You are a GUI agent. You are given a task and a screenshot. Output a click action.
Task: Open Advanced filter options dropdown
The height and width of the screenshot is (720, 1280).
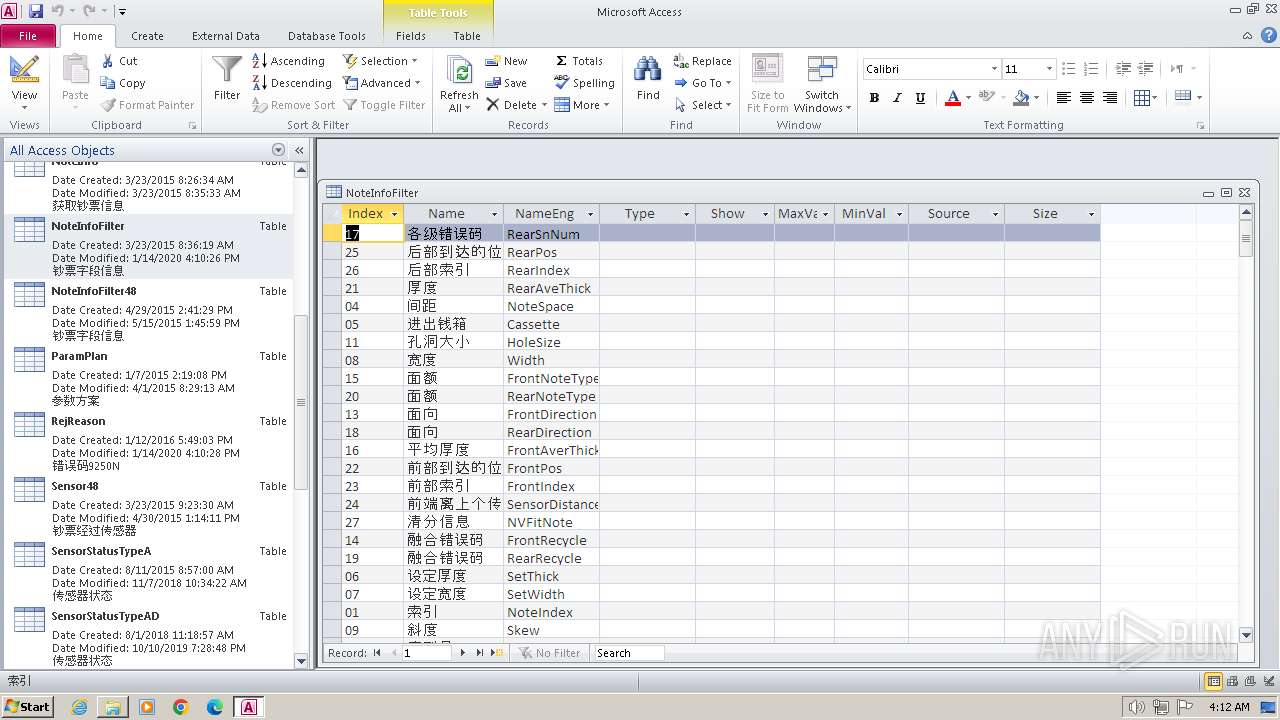coord(382,83)
